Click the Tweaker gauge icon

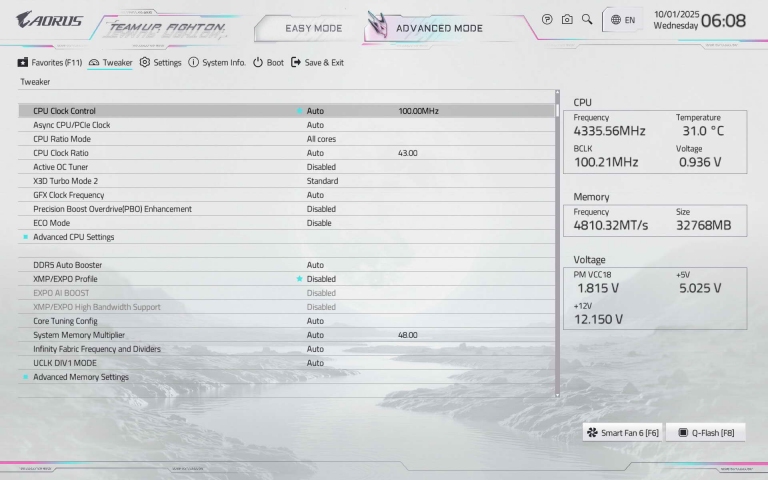(x=94, y=62)
